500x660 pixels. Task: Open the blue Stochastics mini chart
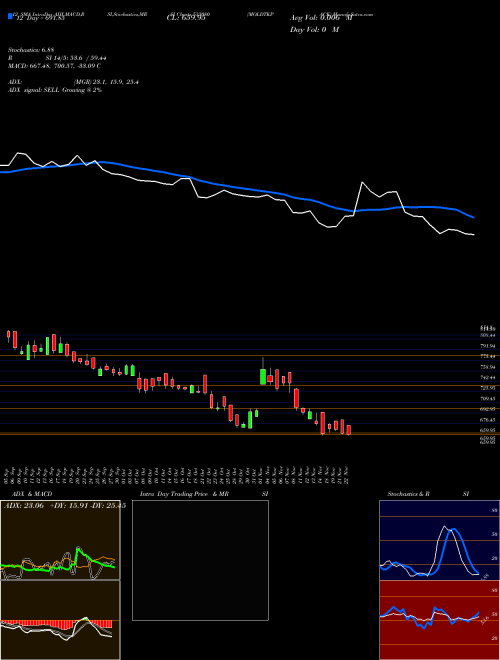[x=439, y=540]
